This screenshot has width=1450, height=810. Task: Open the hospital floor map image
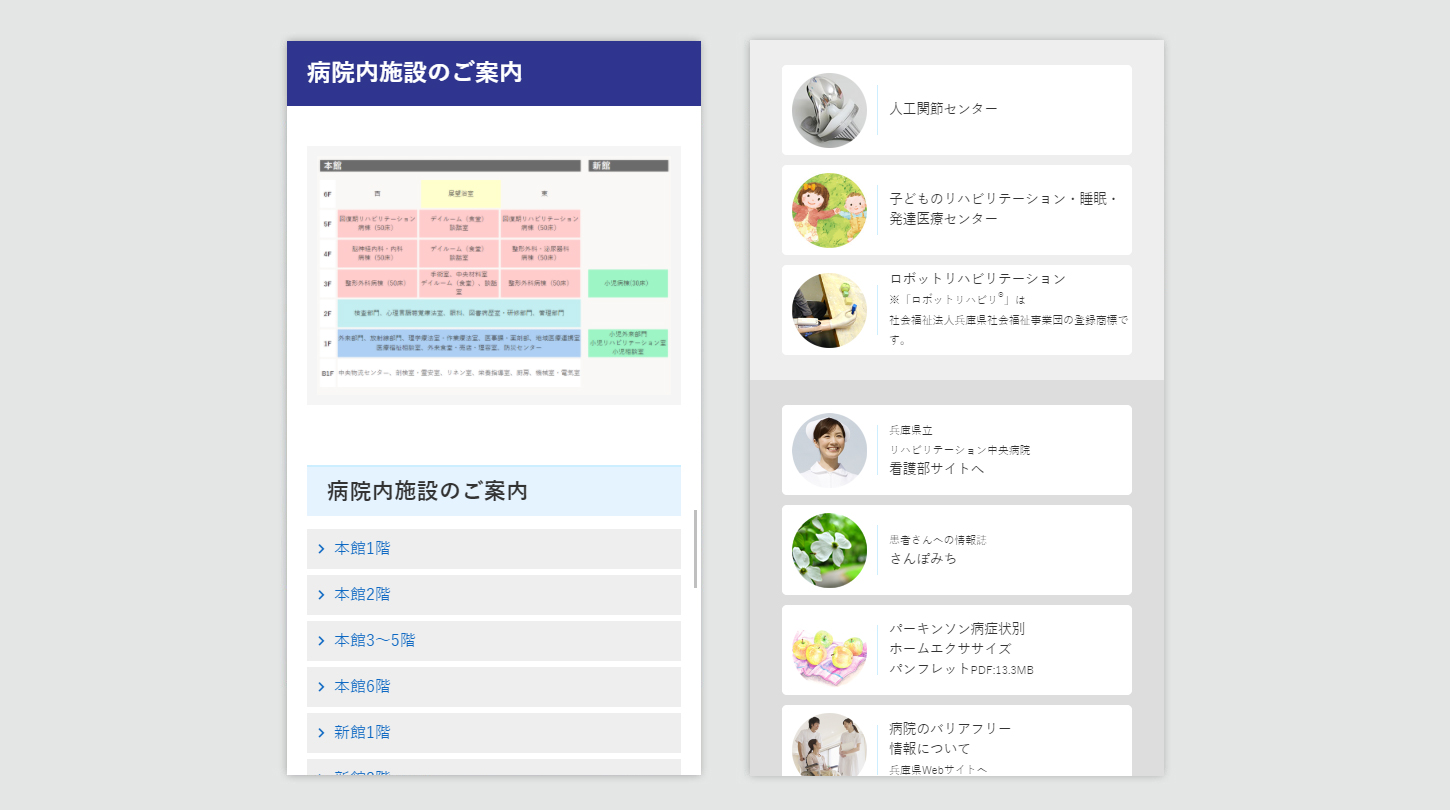pyautogui.click(x=494, y=275)
